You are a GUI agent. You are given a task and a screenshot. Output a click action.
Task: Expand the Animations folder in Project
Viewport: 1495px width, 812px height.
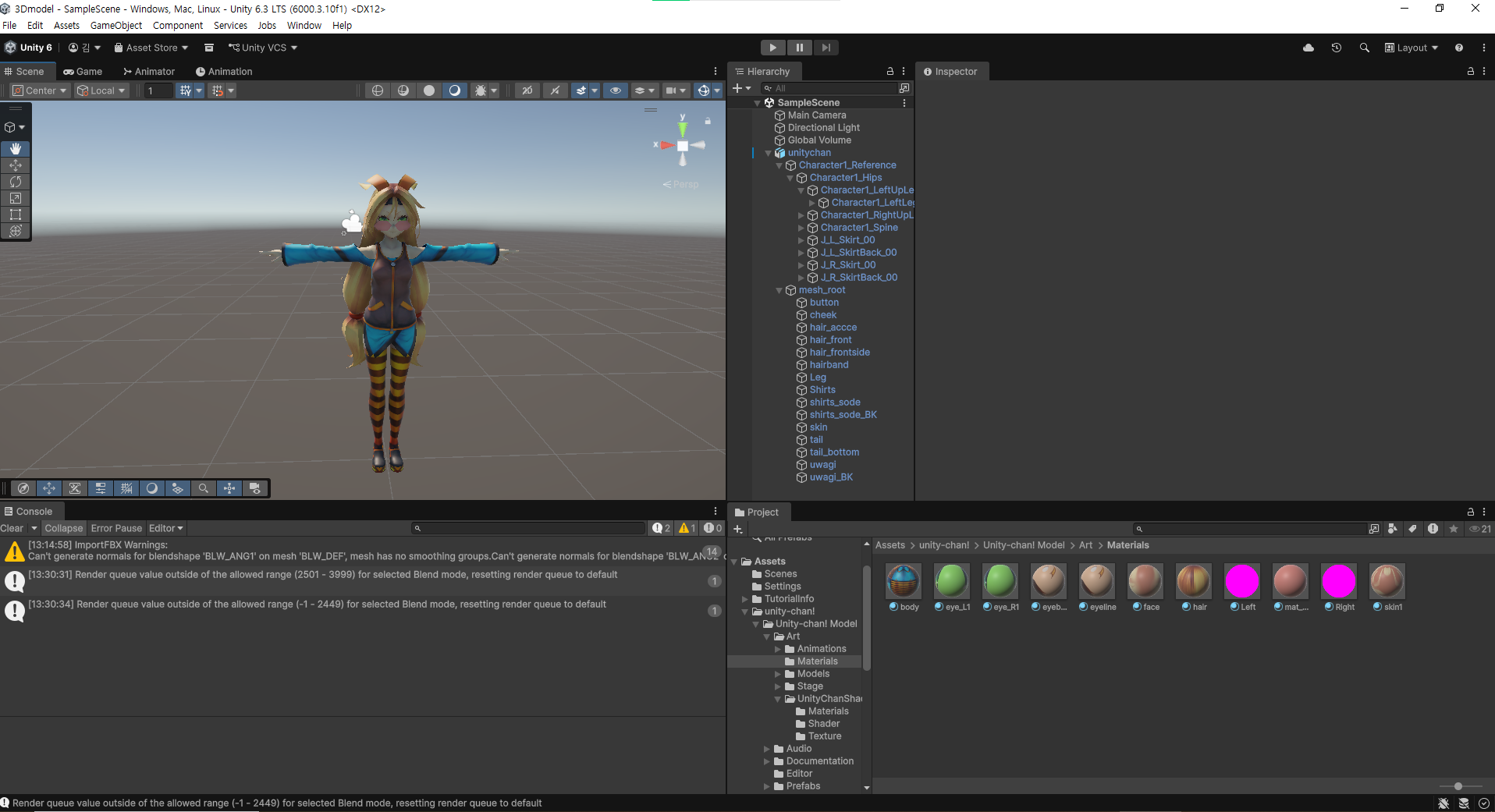[x=777, y=649]
